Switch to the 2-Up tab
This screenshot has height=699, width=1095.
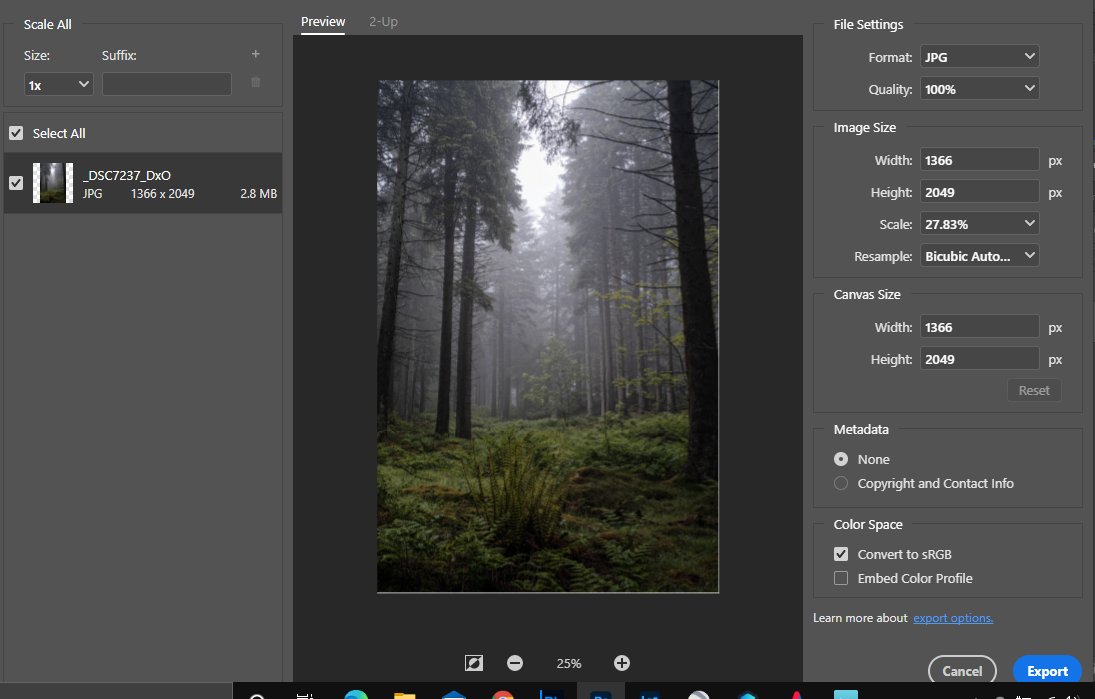pos(383,22)
